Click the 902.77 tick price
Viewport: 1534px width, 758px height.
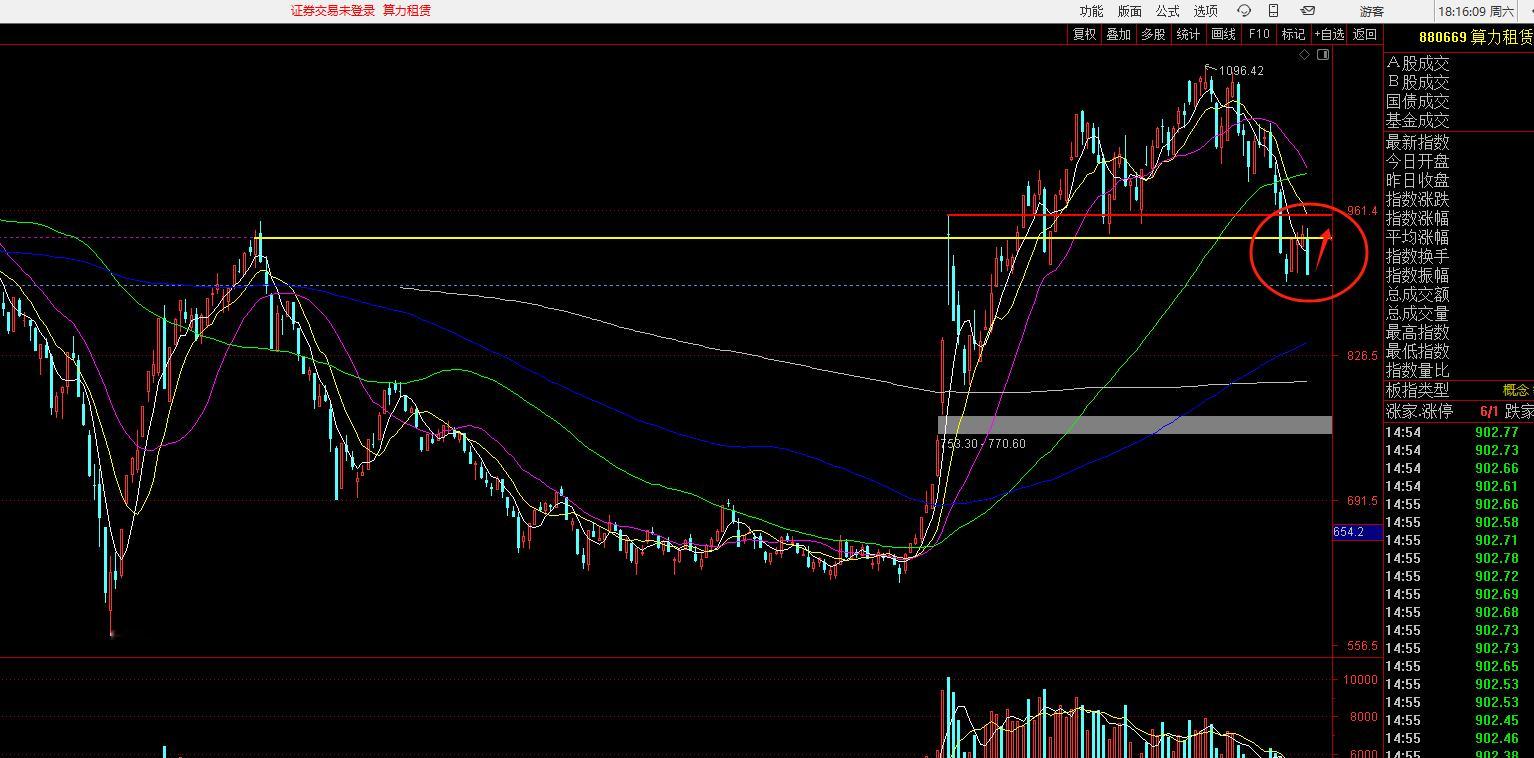pos(1497,433)
